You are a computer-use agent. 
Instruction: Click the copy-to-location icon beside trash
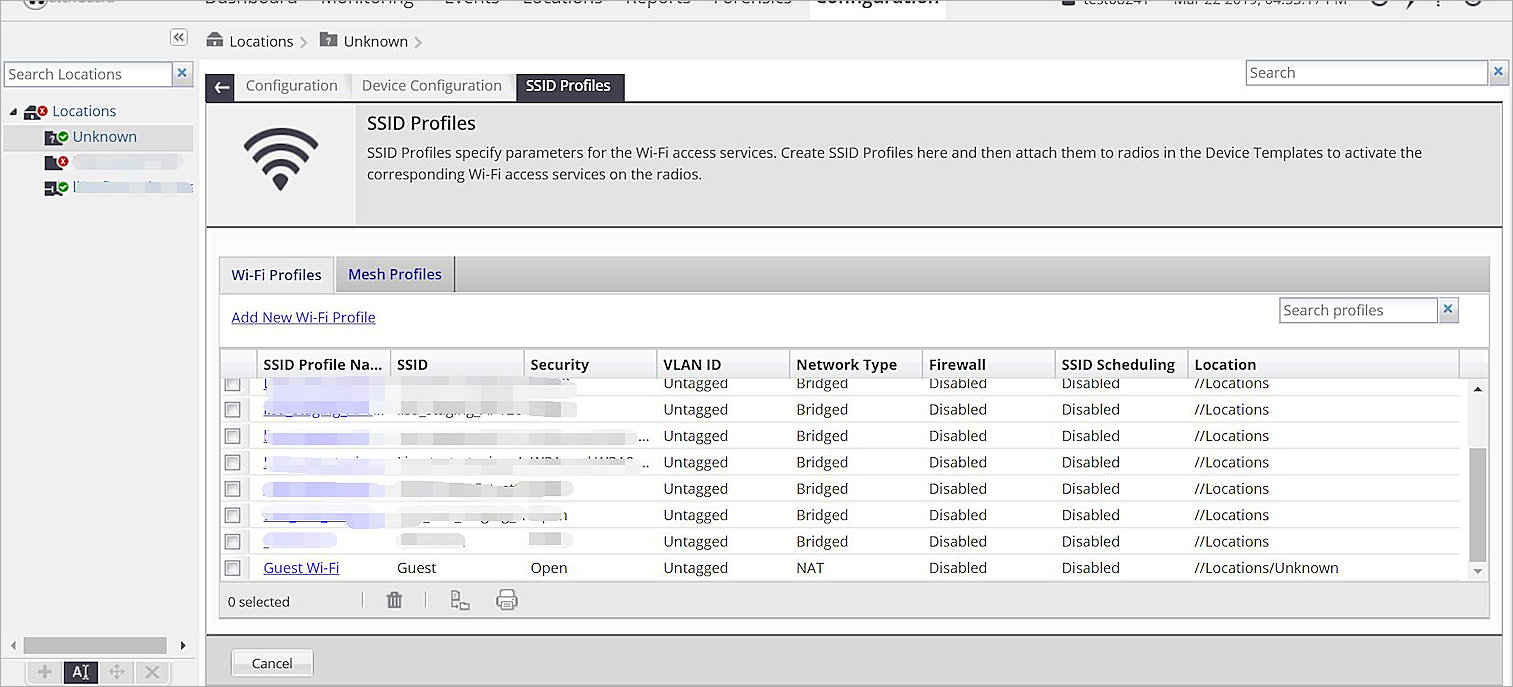[460, 600]
